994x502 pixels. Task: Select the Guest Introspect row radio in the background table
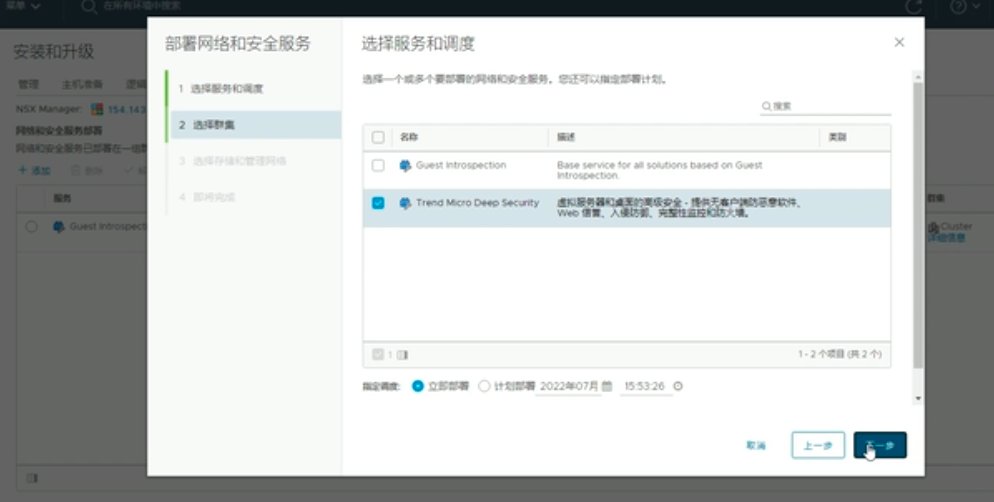[31, 227]
